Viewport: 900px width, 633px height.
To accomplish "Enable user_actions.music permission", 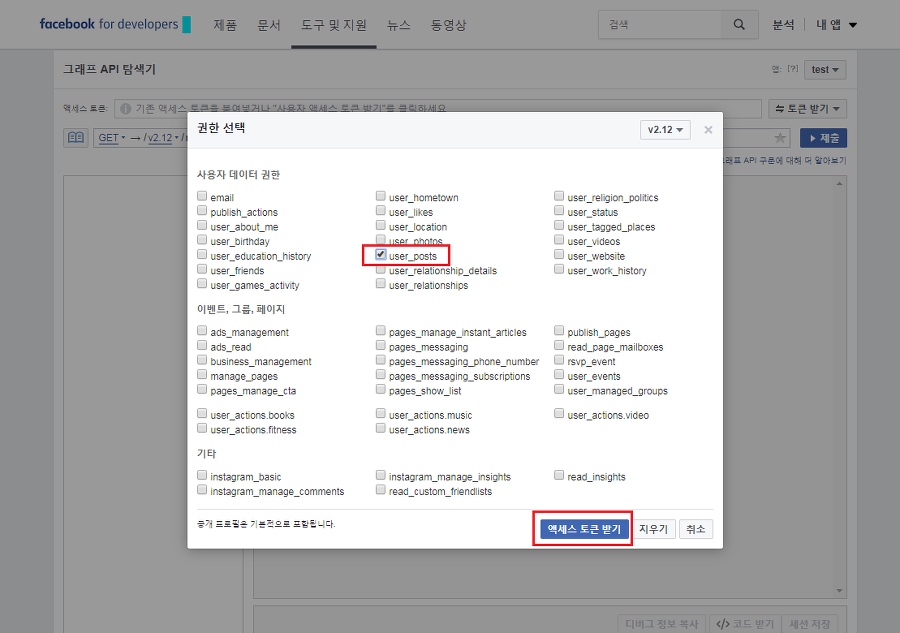I will click(x=381, y=413).
